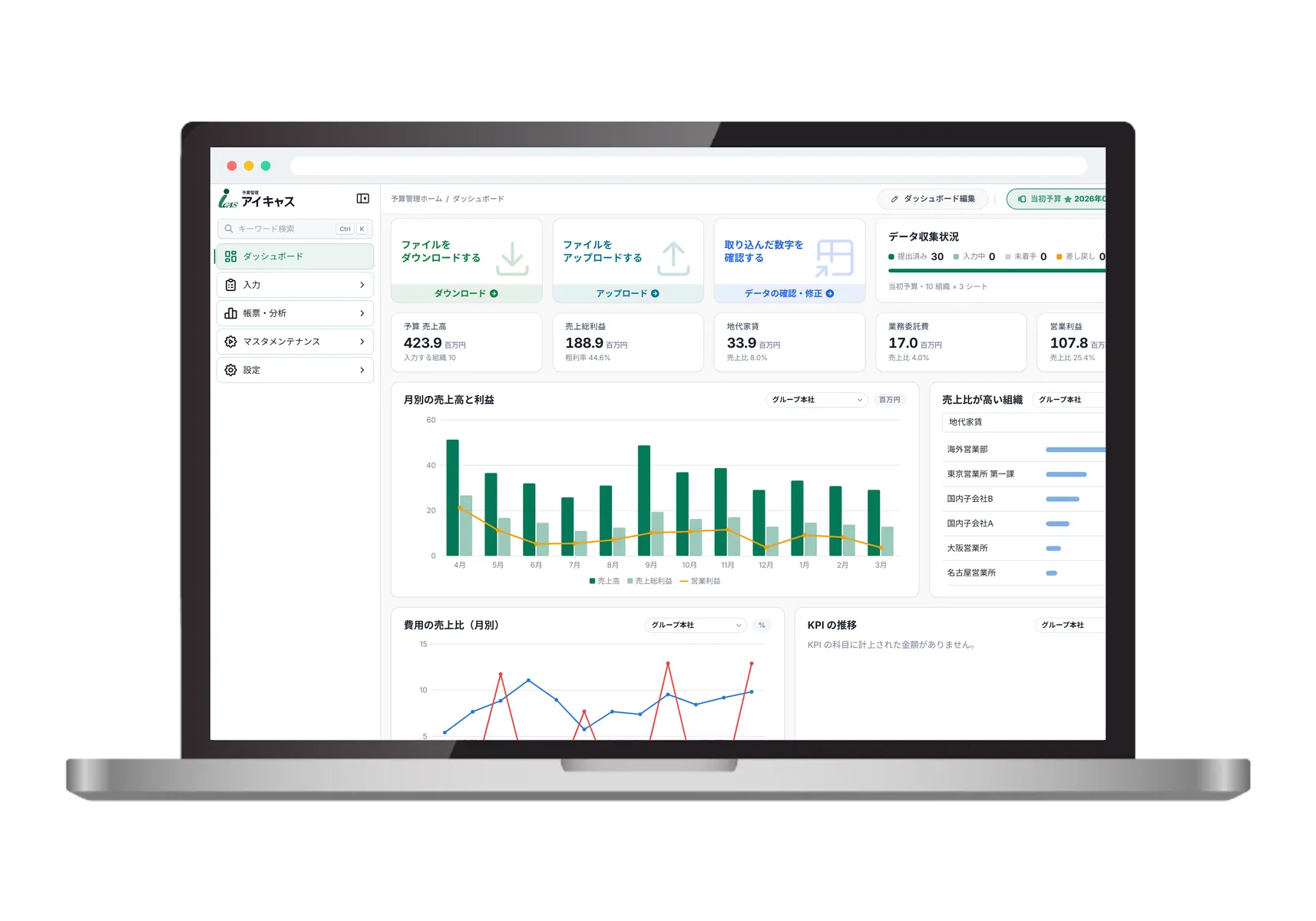The width and height of the screenshot is (1316, 921).
Task: Click the gear icon beside マスタメンテナンス
Action: 230,342
